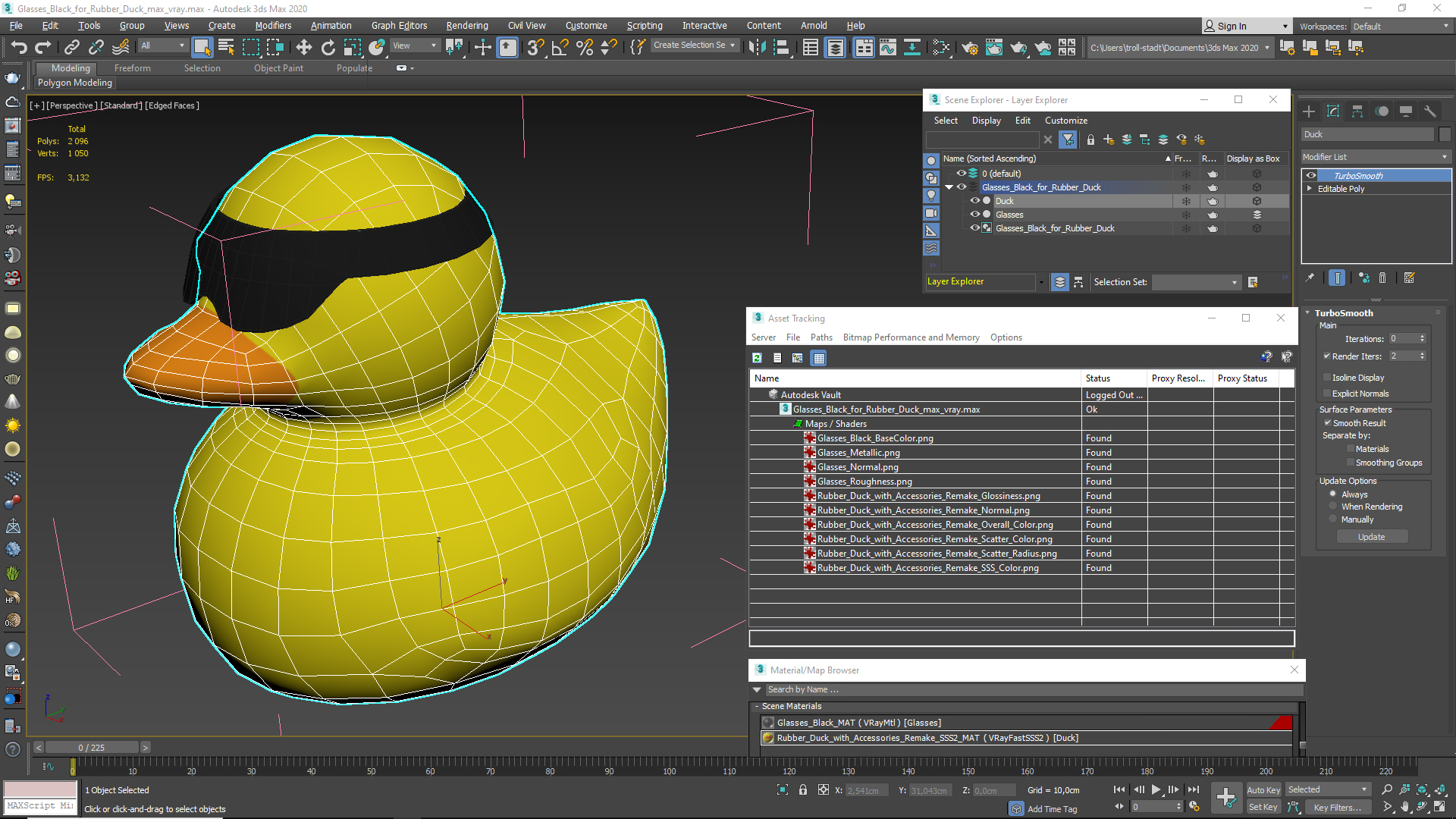The height and width of the screenshot is (819, 1456).
Task: Open Key Filters button
Action: pos(1337,807)
